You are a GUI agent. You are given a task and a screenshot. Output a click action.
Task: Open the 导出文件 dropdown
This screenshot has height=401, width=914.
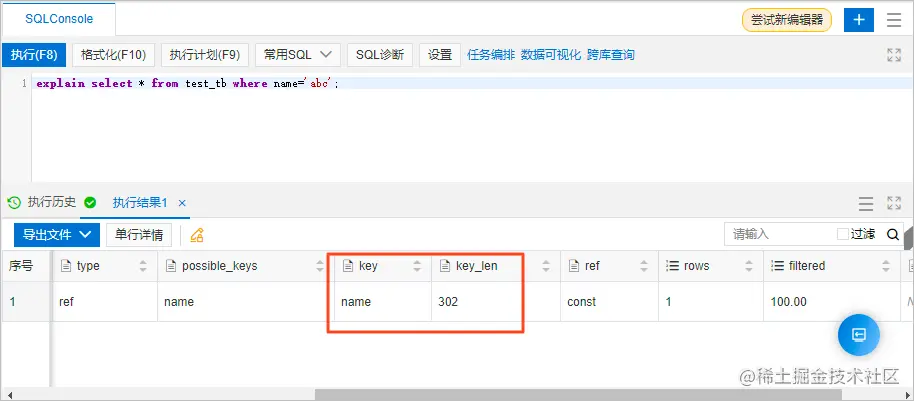pyautogui.click(x=57, y=235)
